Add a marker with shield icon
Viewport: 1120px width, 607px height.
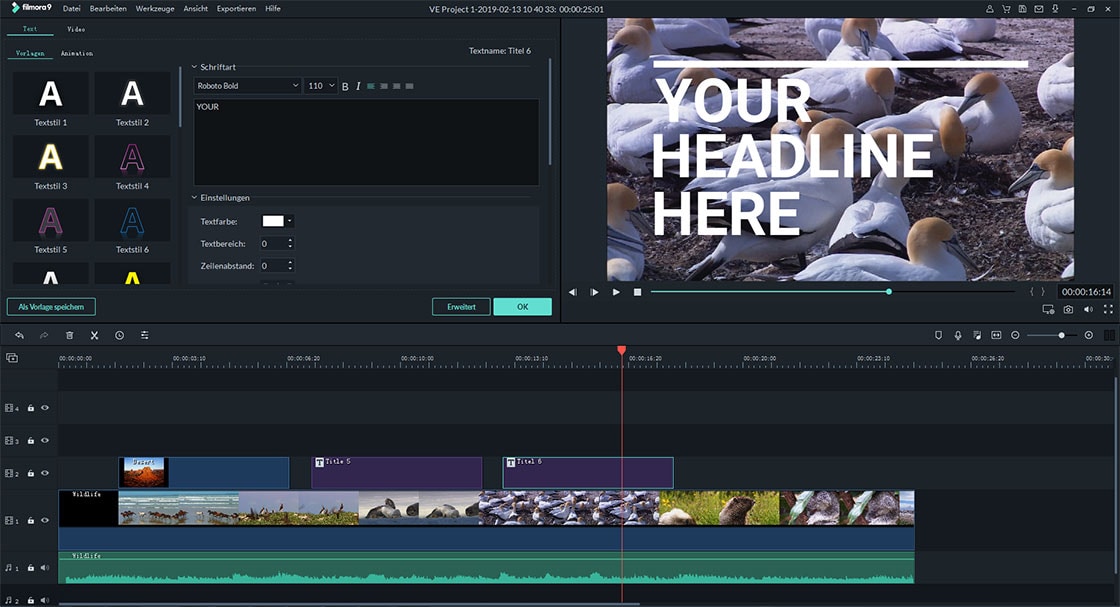tap(939, 335)
